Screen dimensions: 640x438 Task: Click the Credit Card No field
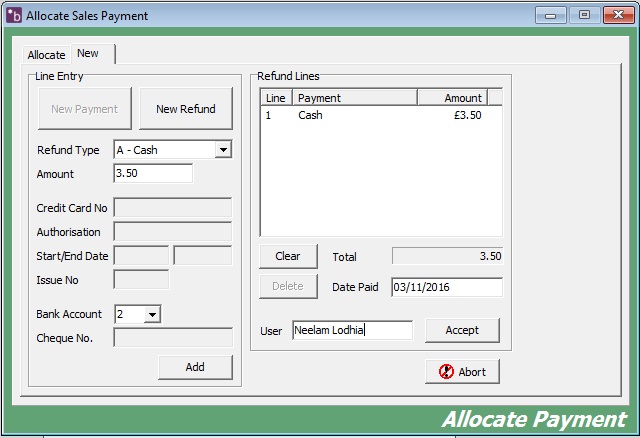[173, 208]
